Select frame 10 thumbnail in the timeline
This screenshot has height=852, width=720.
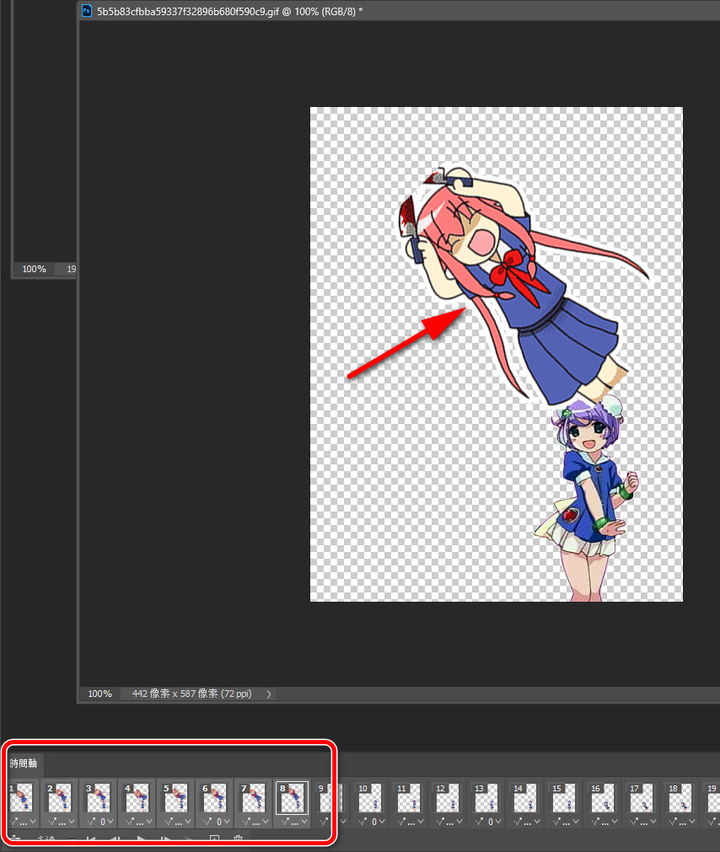pyautogui.click(x=370, y=798)
